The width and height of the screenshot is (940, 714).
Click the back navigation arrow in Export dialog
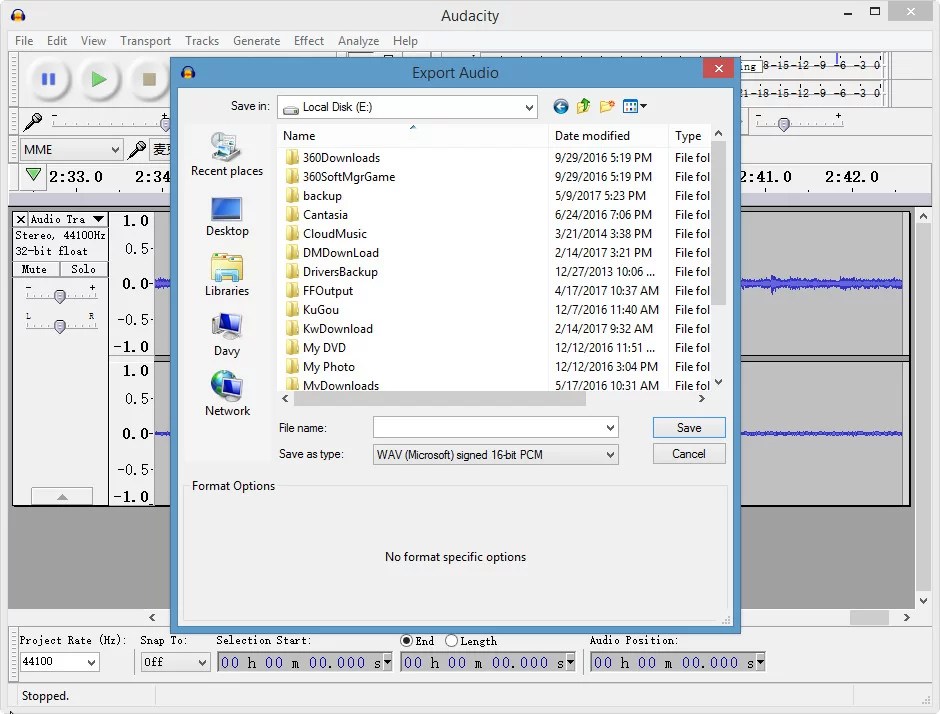(560, 106)
